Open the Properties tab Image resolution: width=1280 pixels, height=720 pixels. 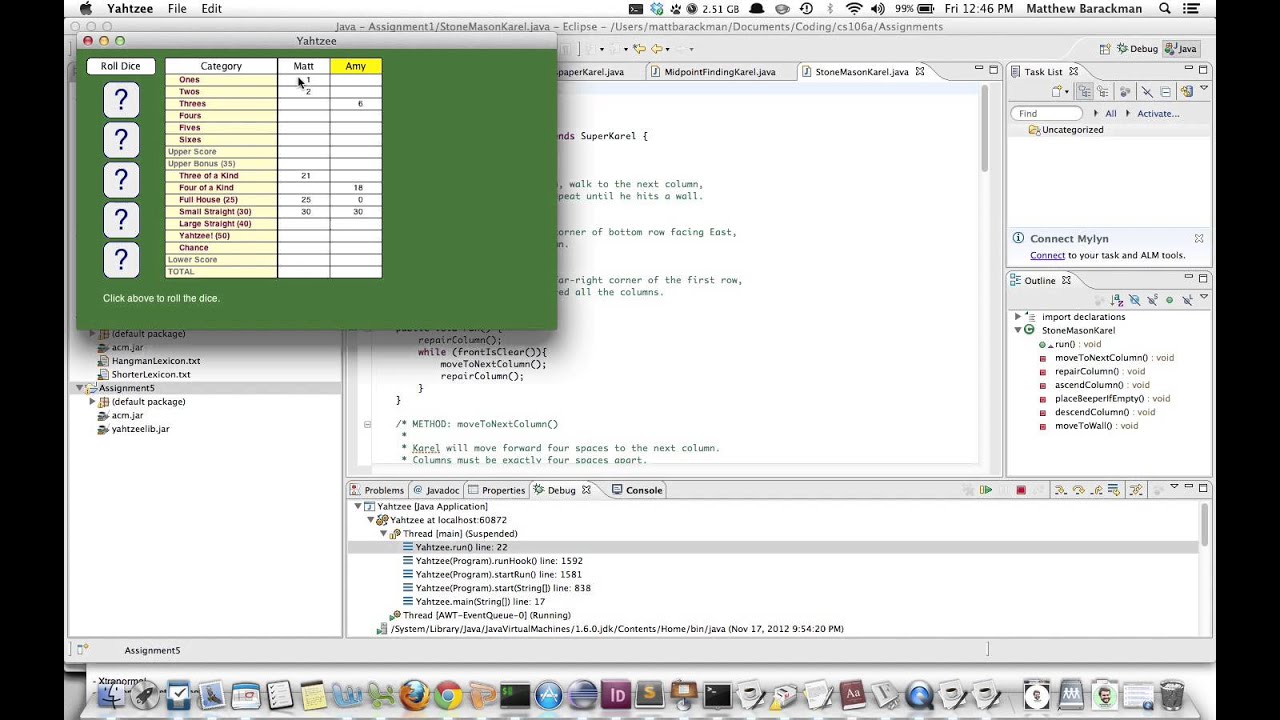pos(497,490)
